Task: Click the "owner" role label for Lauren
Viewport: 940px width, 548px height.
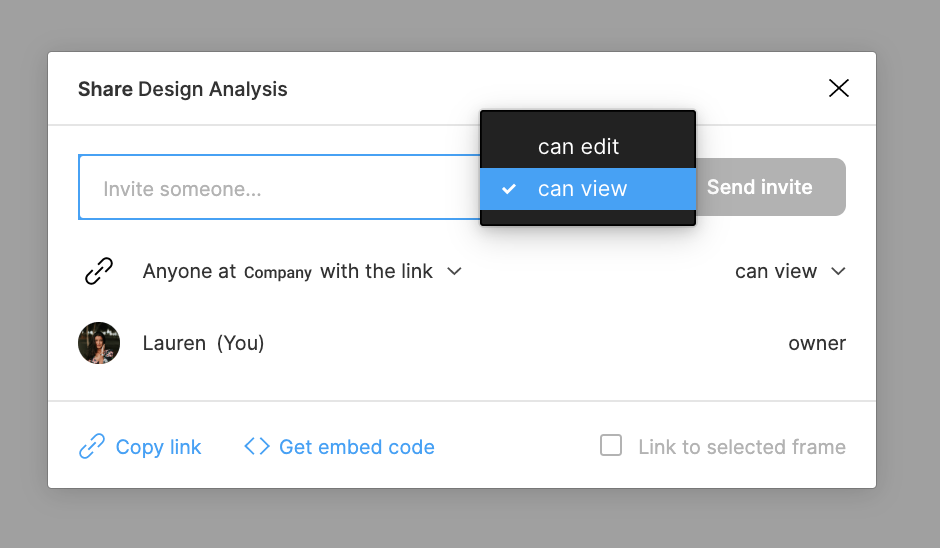Action: point(817,343)
